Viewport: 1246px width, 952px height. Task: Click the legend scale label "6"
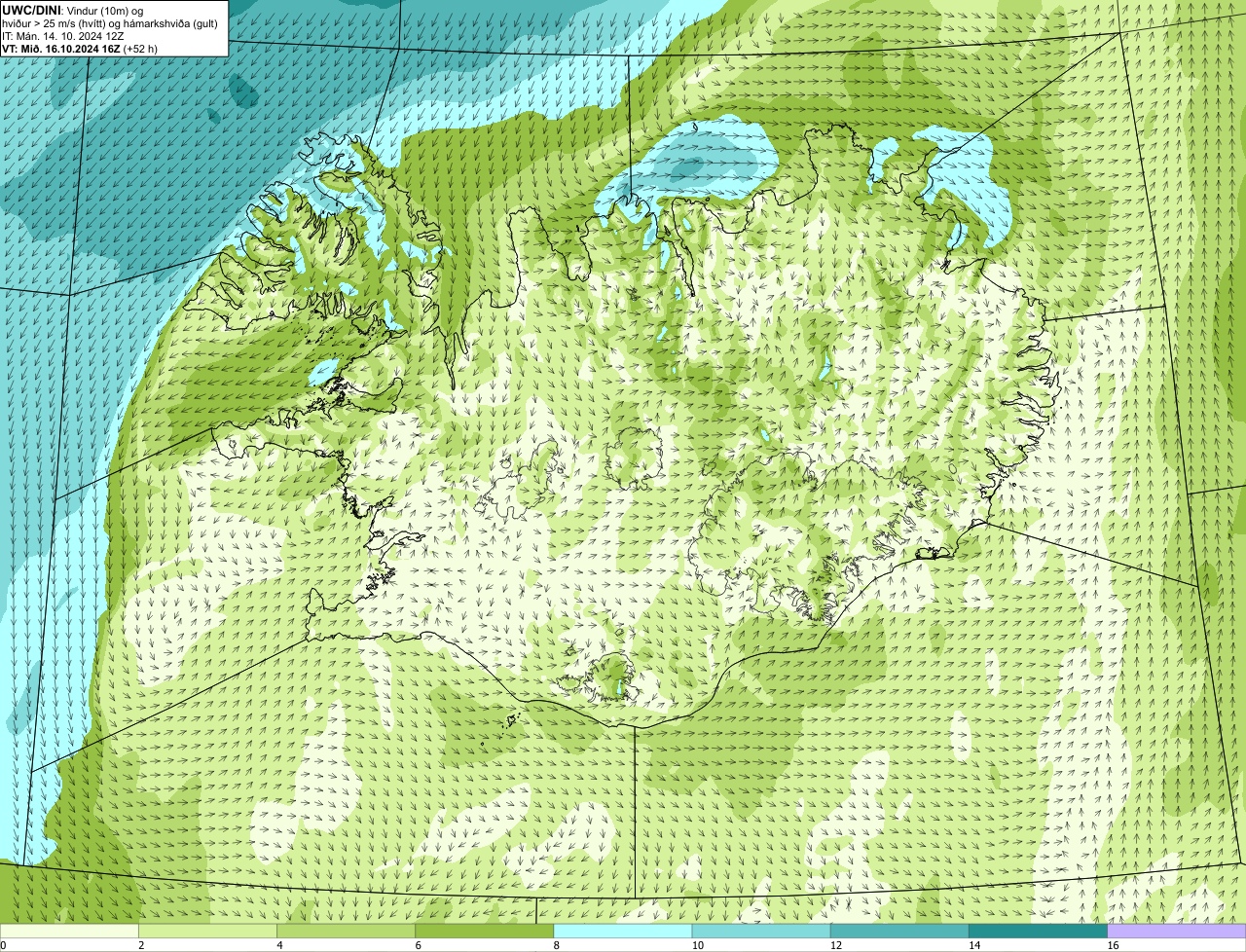click(418, 945)
